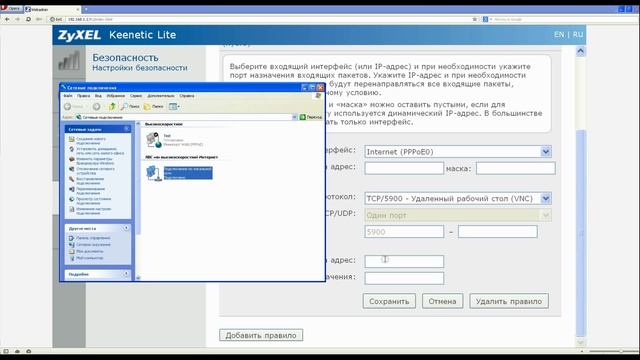640x360 pixels.
Task: Open the Правка menu in Network Connections window
Action: pyautogui.click(x=83, y=96)
